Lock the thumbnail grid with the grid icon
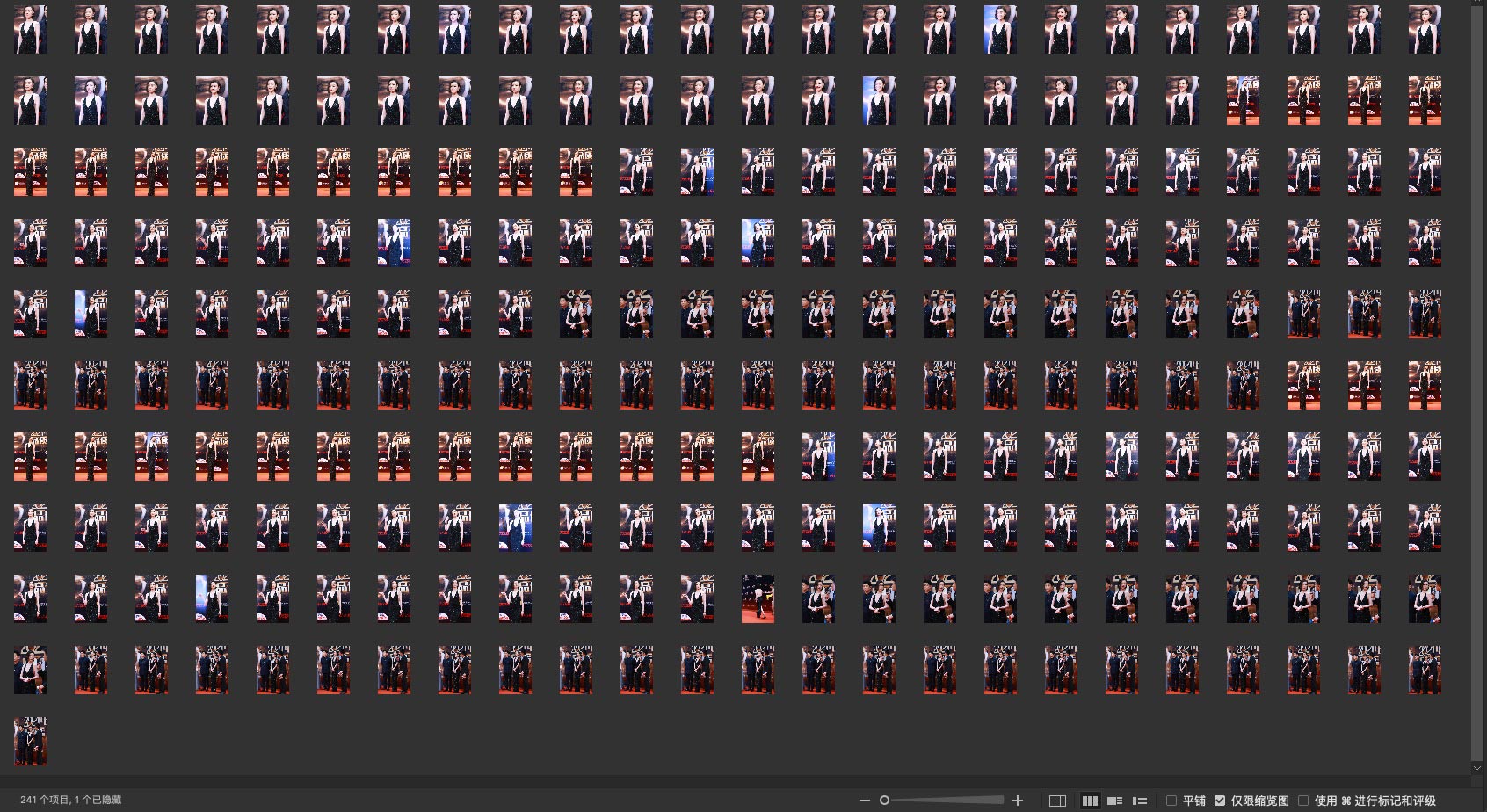Image resolution: width=1487 pixels, height=812 pixels. pyautogui.click(x=1058, y=801)
